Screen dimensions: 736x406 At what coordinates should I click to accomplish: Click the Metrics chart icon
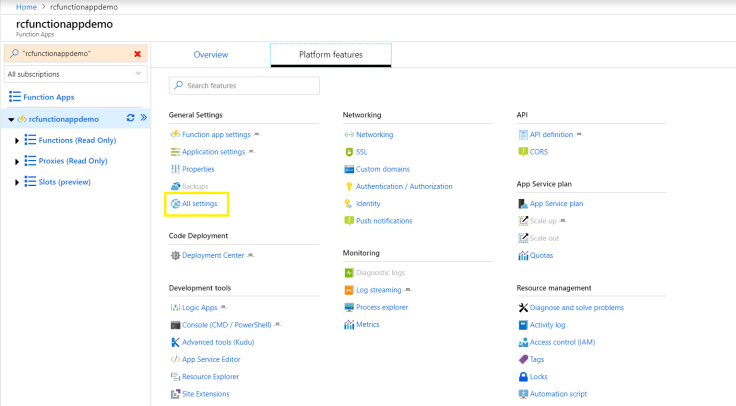tap(349, 325)
